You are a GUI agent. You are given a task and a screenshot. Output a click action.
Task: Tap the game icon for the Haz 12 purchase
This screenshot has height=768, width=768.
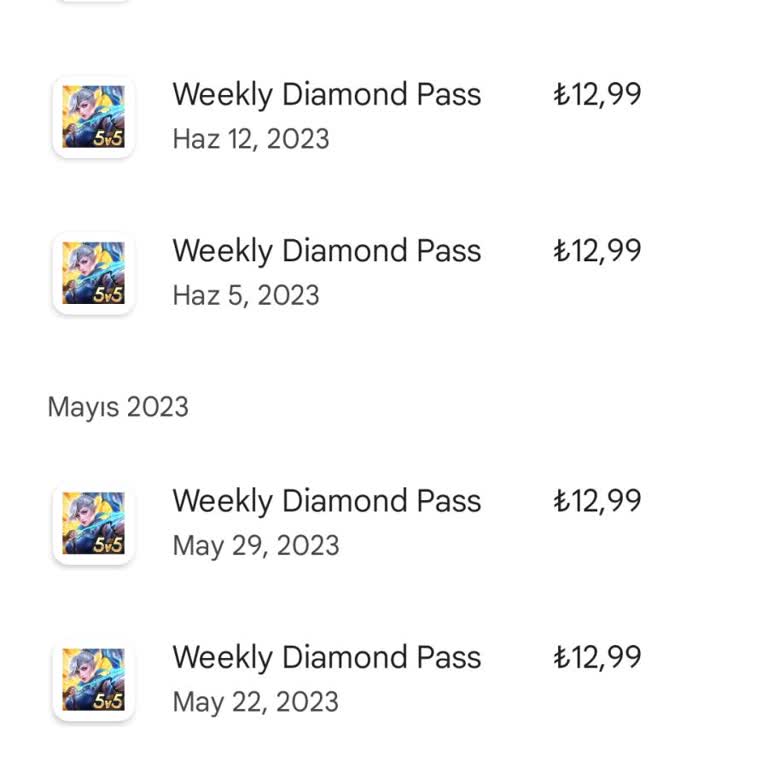coord(93,117)
